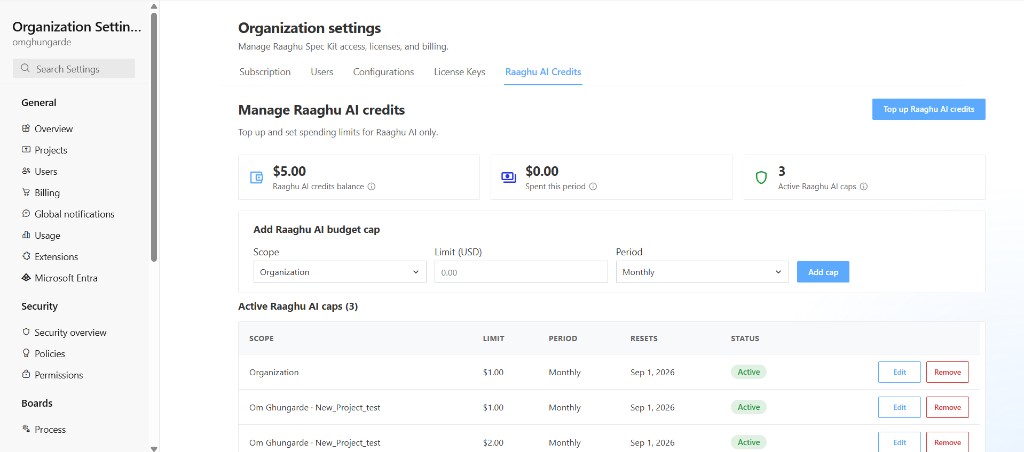
Task: Click the omghungarde organization name
Action: click(42, 42)
